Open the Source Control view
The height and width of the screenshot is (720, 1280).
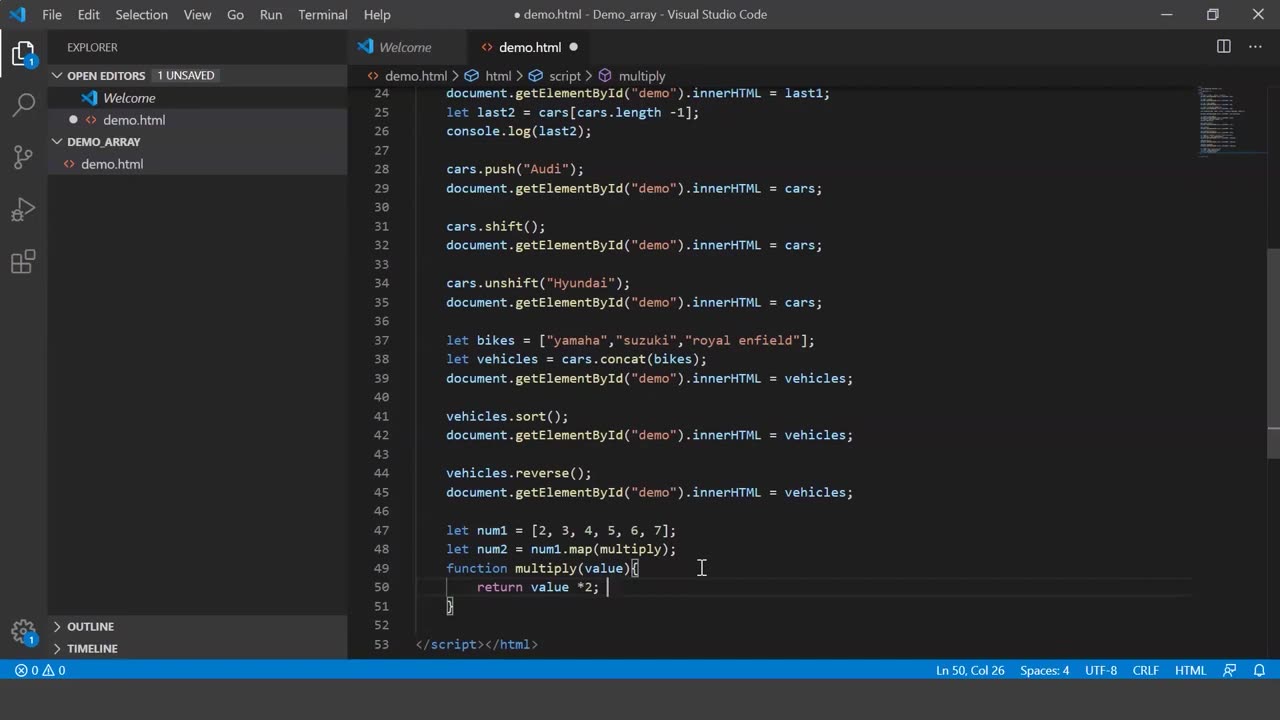point(24,157)
